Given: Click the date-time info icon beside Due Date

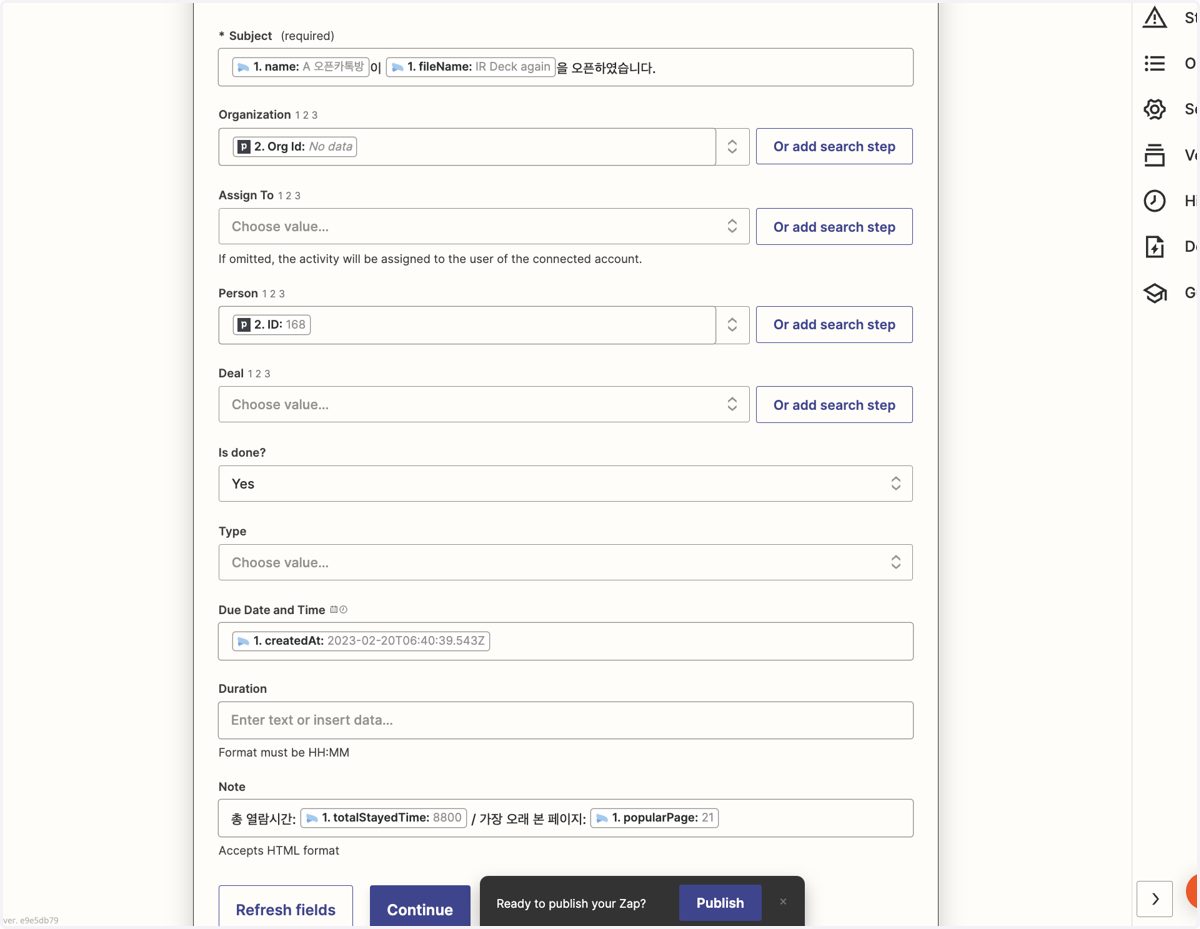Looking at the screenshot, I should (339, 610).
